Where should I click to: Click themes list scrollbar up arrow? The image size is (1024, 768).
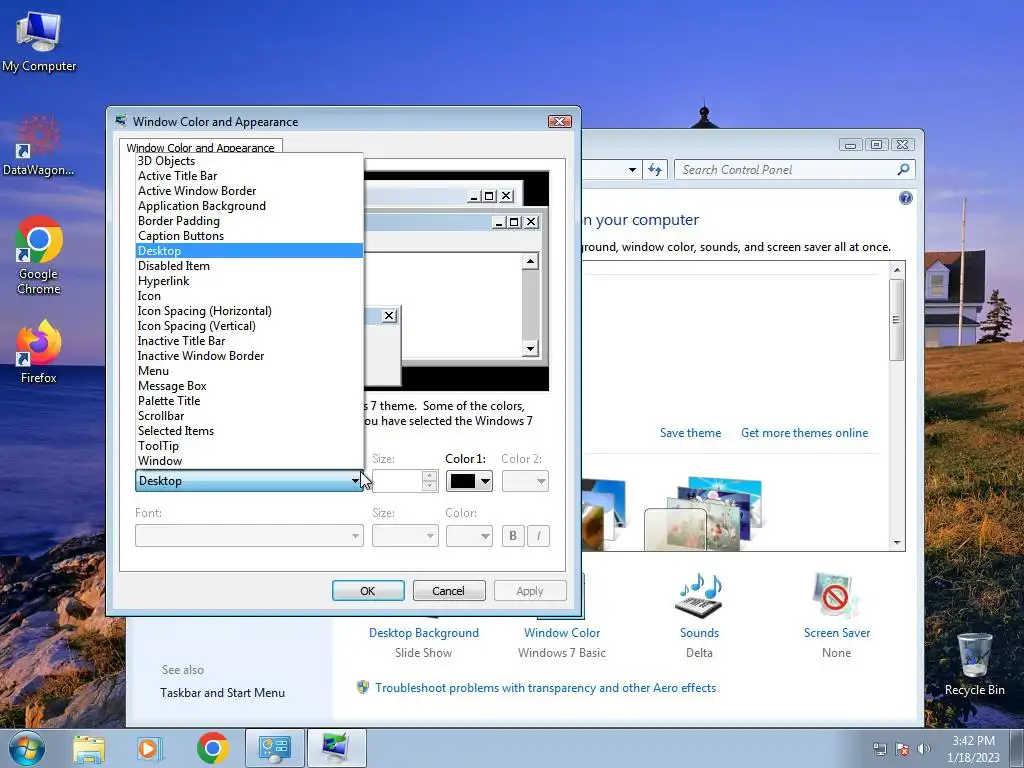pyautogui.click(x=897, y=270)
